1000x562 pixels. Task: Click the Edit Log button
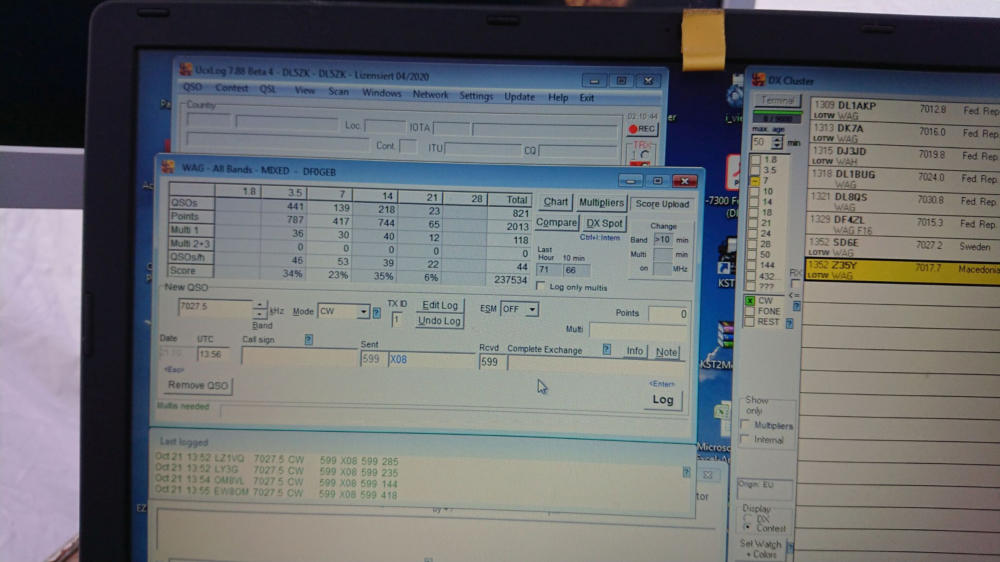point(439,305)
